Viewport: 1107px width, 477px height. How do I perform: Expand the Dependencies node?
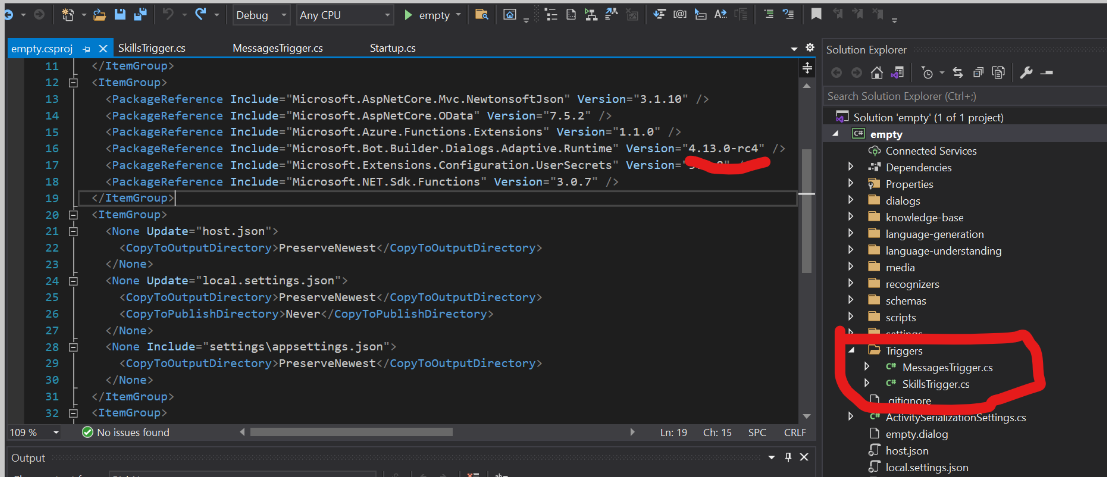point(851,167)
